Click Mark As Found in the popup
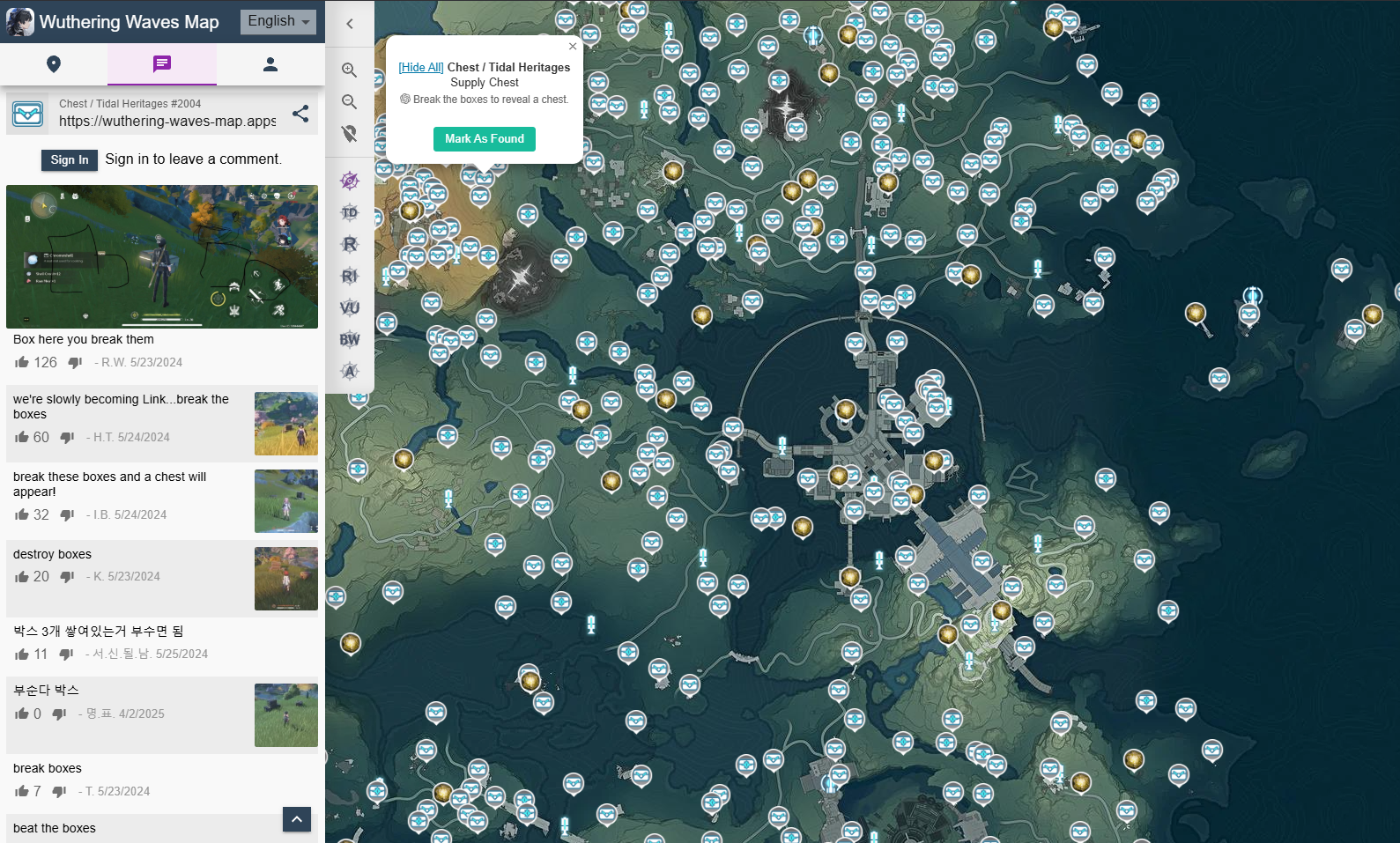 tap(485, 139)
